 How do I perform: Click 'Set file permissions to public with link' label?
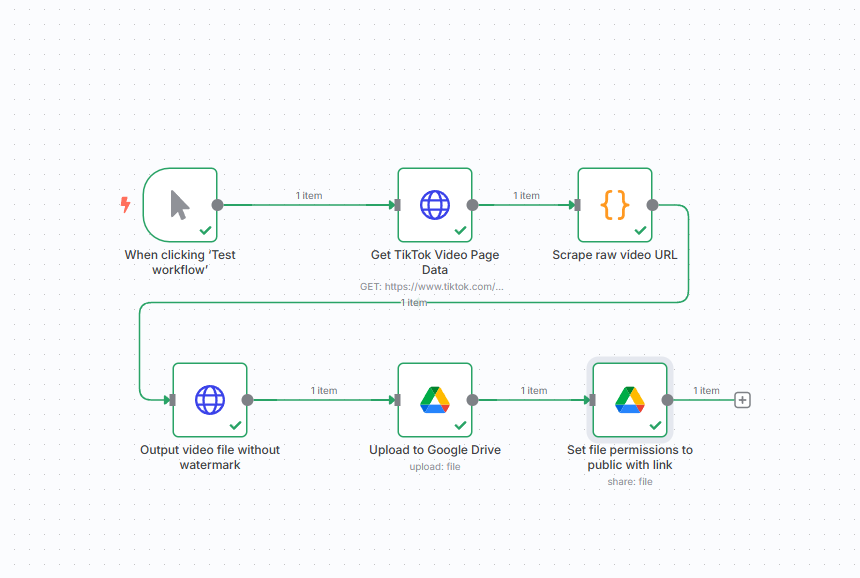pyautogui.click(x=630, y=457)
